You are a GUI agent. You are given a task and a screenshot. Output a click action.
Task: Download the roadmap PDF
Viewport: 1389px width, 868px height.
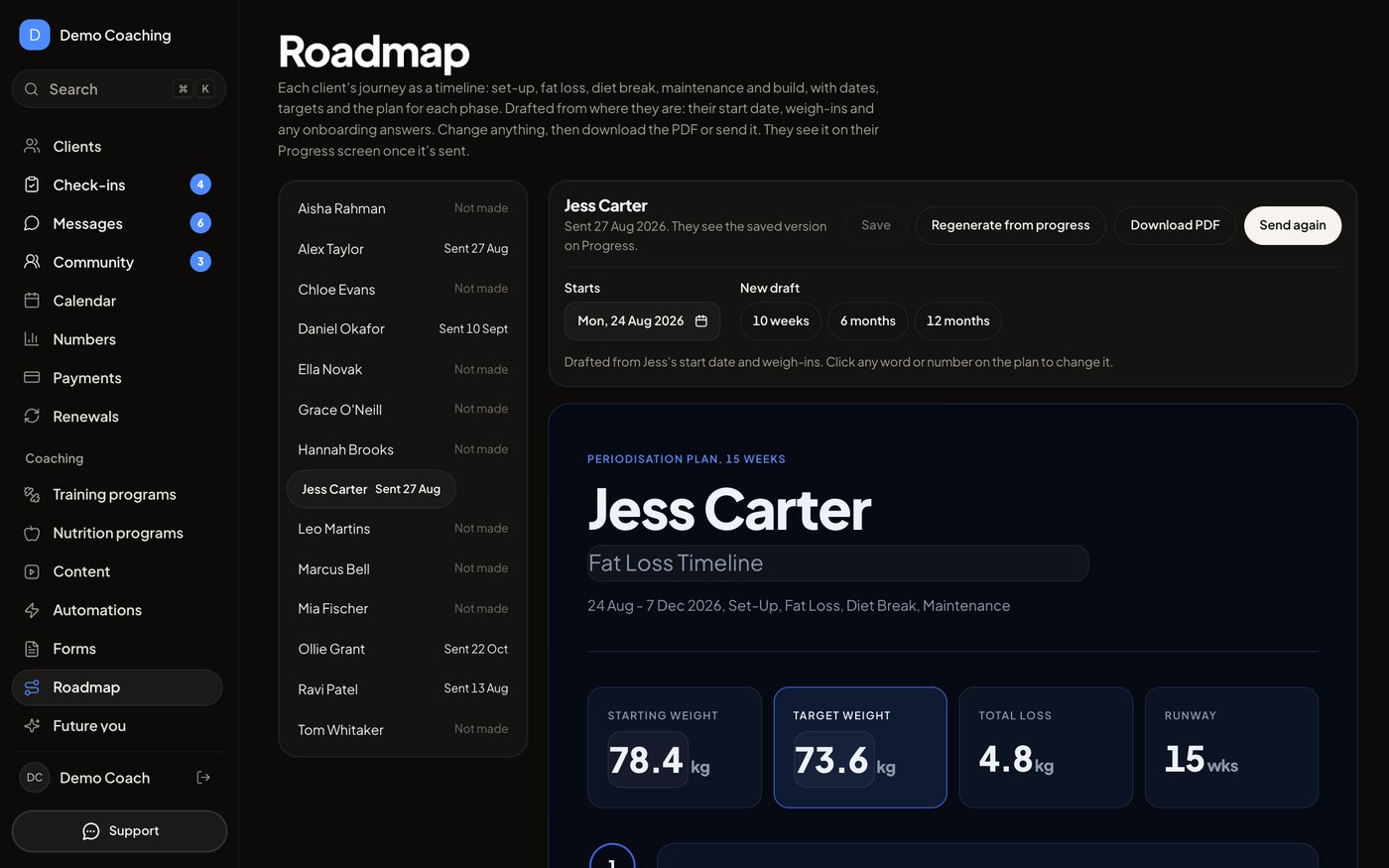(1175, 225)
